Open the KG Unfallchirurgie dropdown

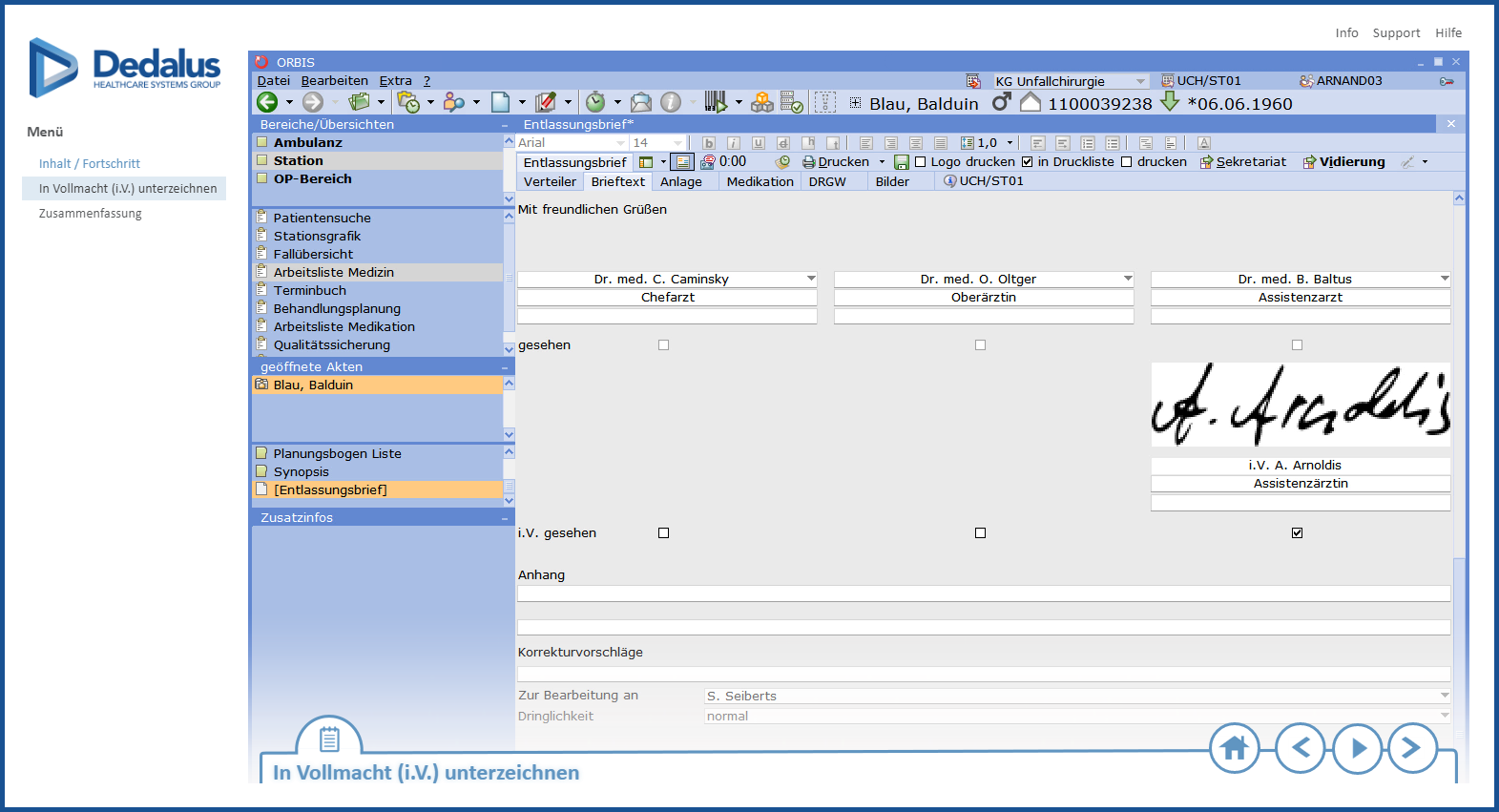pos(1140,81)
